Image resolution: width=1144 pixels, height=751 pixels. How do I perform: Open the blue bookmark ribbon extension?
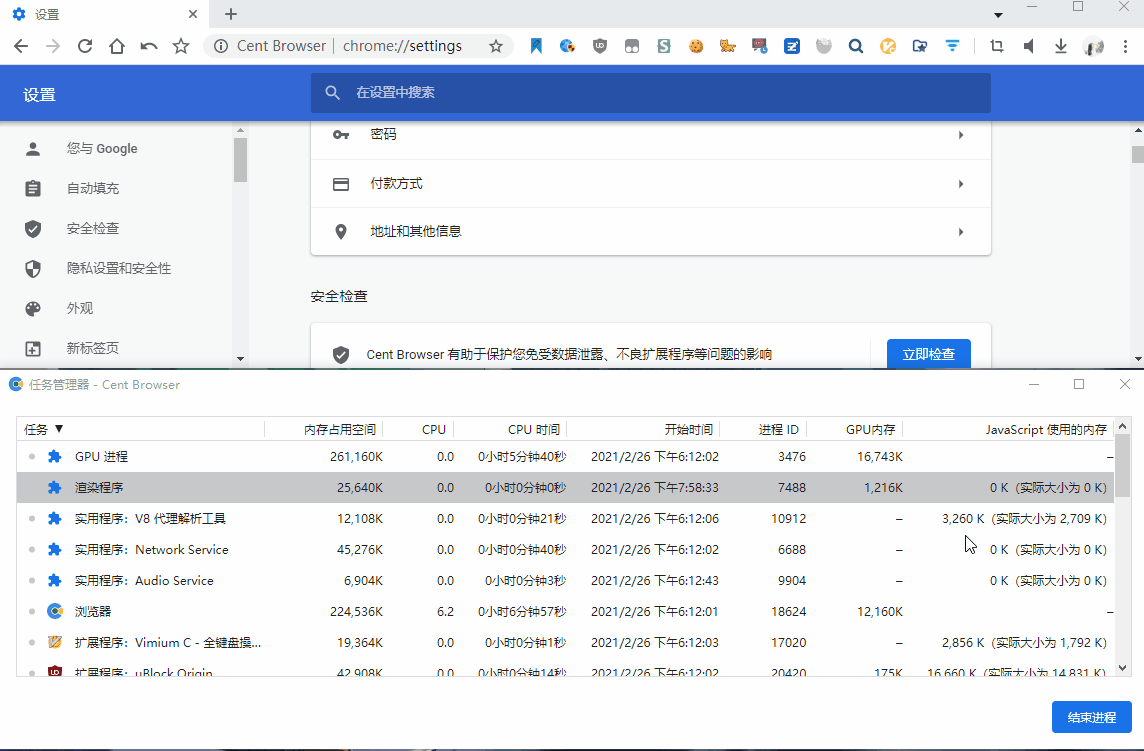click(536, 46)
